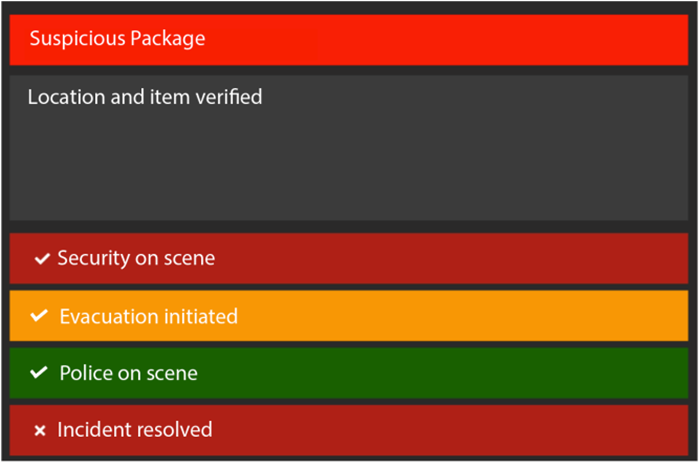This screenshot has height=465, width=700.
Task: Click the 'Location and item verified' text
Action: (145, 97)
